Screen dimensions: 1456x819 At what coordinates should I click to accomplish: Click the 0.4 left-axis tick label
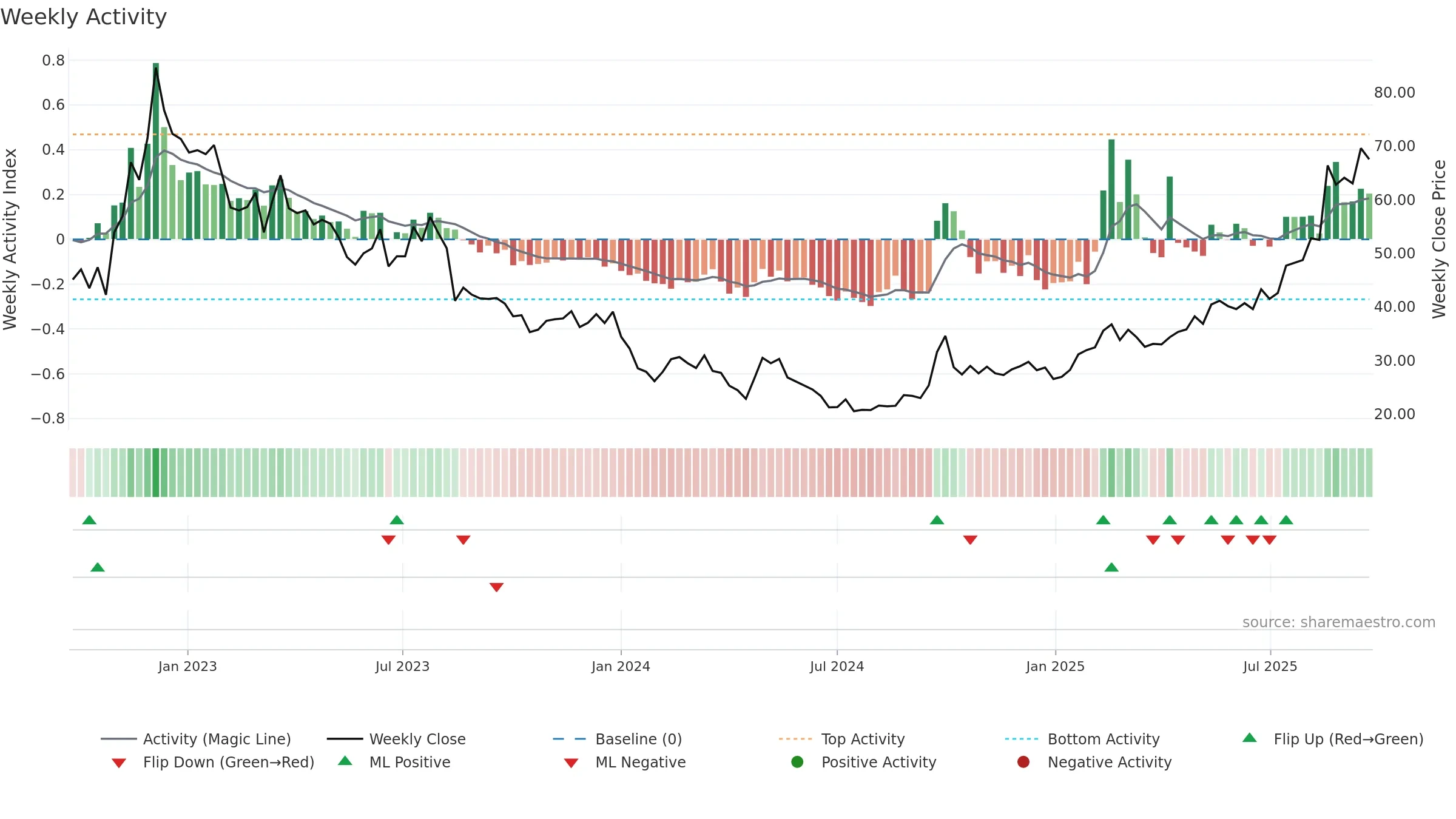coord(53,149)
